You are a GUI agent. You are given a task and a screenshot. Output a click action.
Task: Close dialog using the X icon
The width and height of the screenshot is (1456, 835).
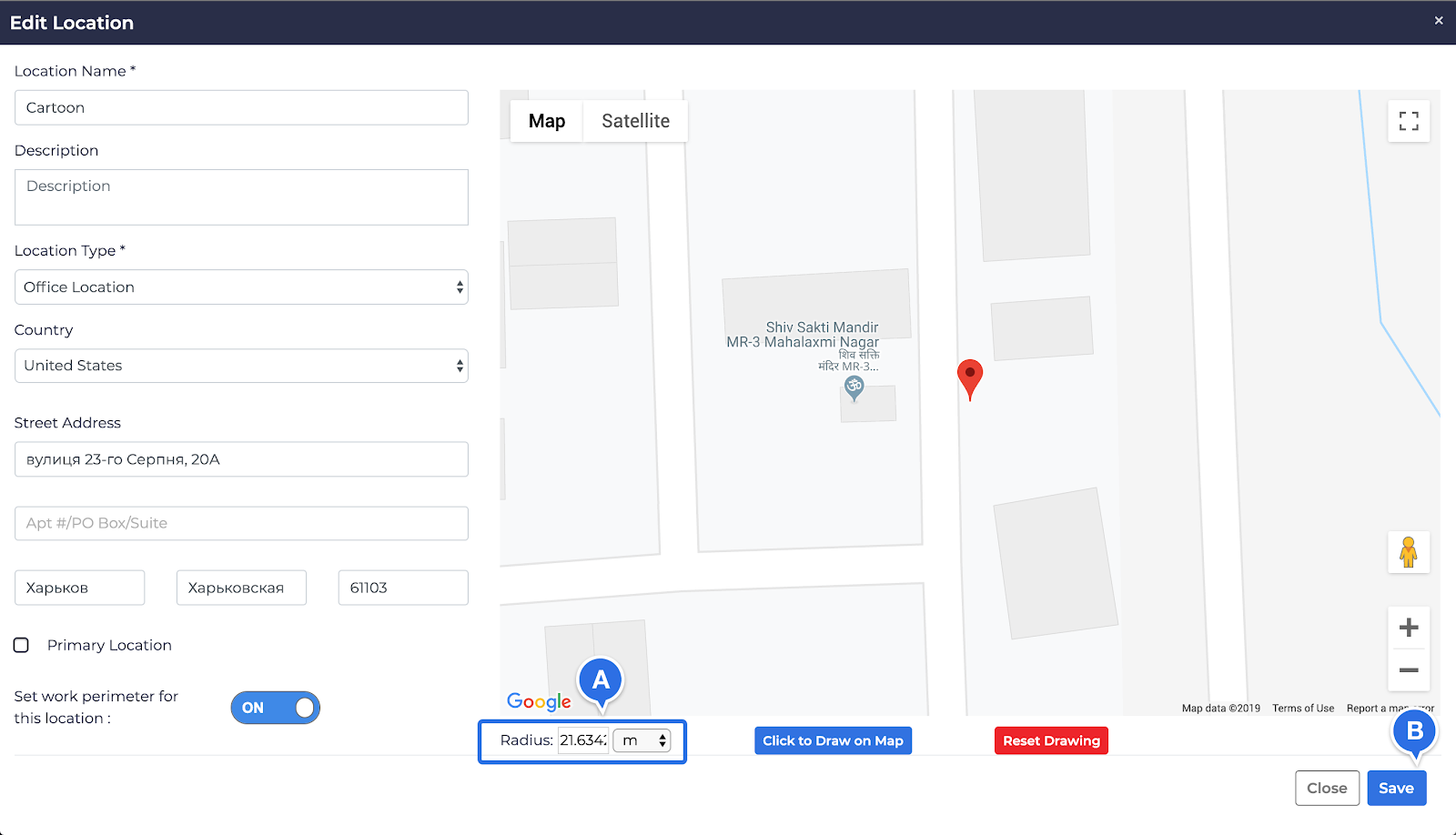point(1439,20)
